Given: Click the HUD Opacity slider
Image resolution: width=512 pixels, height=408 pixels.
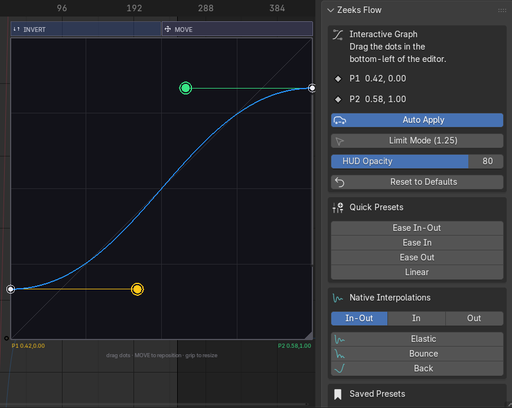Looking at the screenshot, I should click(417, 161).
